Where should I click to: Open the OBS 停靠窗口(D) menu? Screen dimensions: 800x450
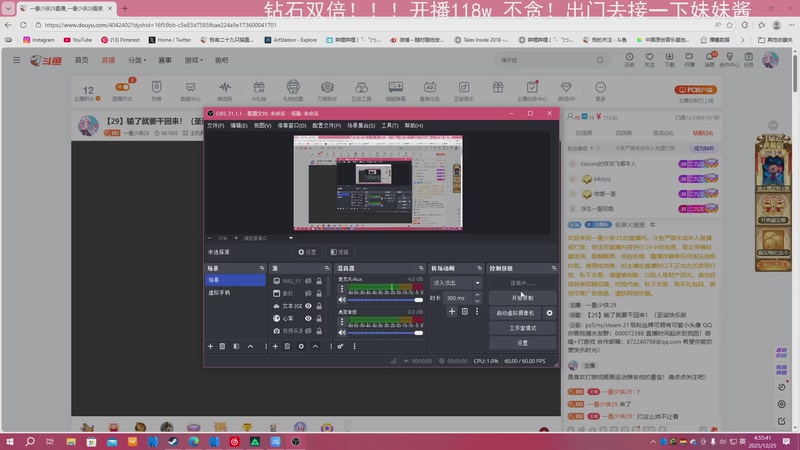pyautogui.click(x=292, y=126)
